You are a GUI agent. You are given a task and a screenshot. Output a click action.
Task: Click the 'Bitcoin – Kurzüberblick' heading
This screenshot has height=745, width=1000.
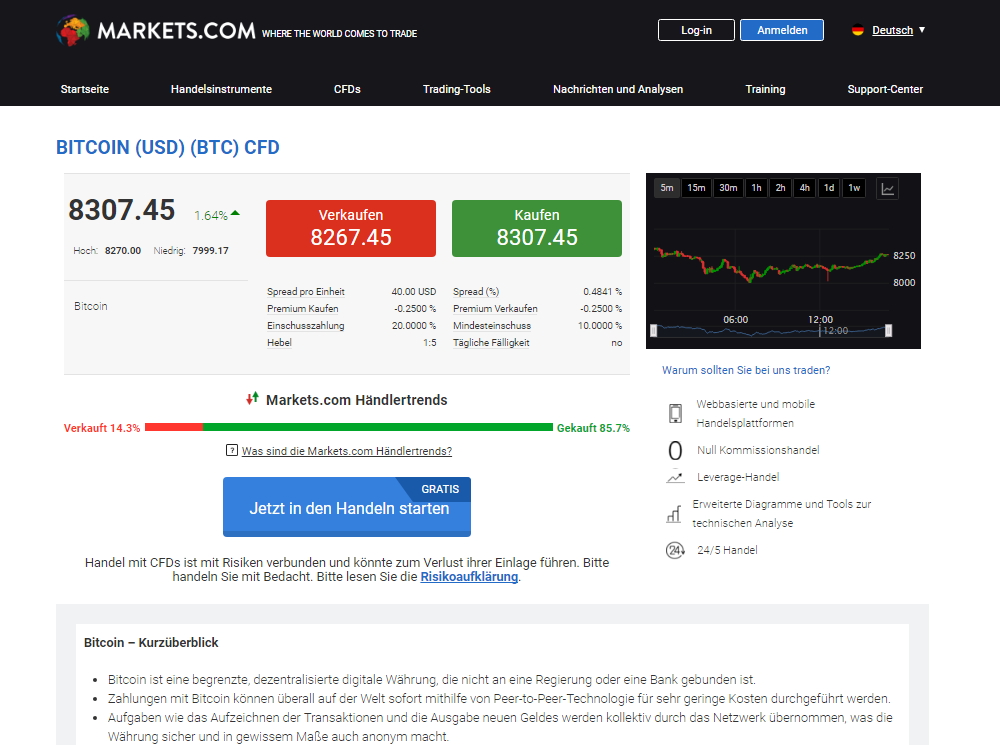pyautogui.click(x=151, y=642)
